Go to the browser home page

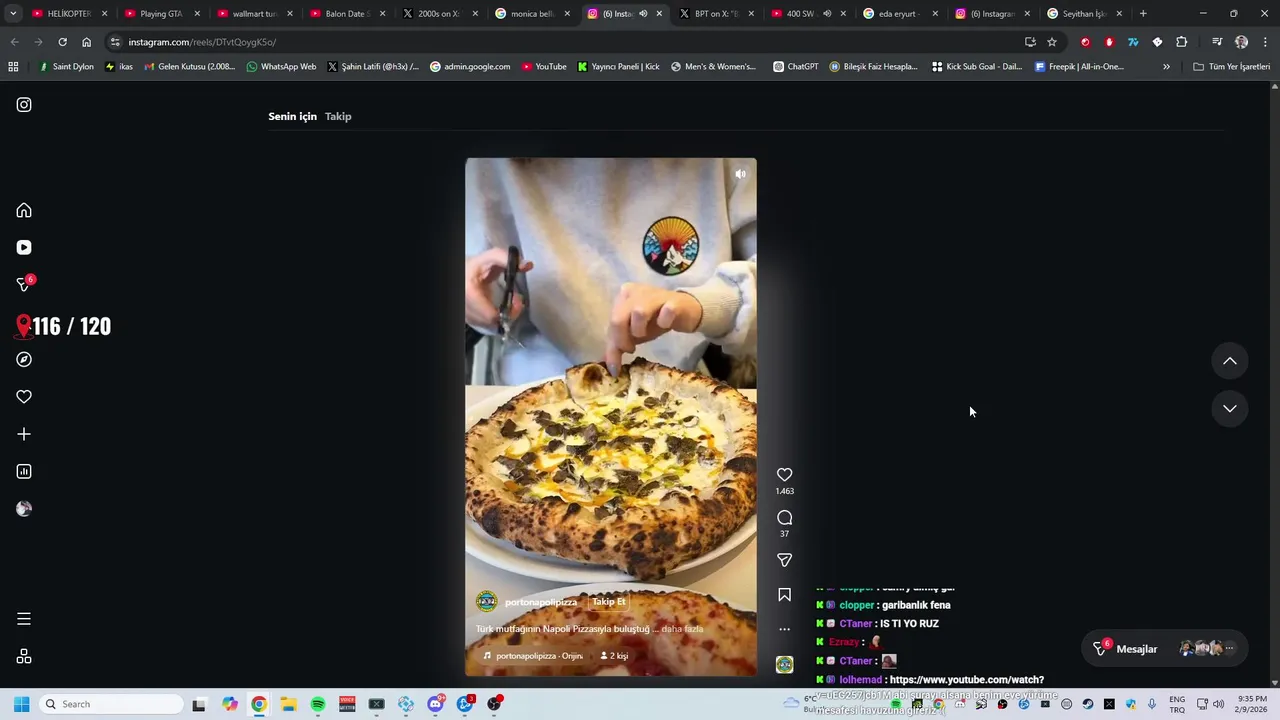(86, 42)
